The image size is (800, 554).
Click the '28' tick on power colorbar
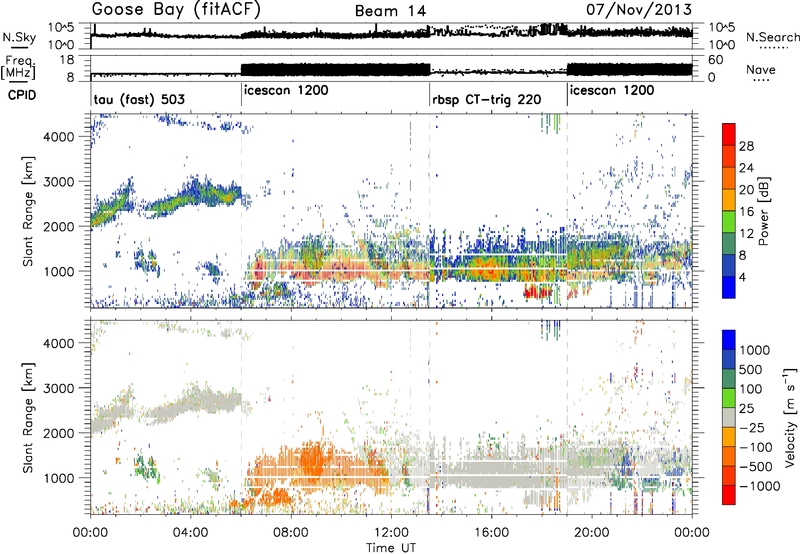[x=746, y=146]
